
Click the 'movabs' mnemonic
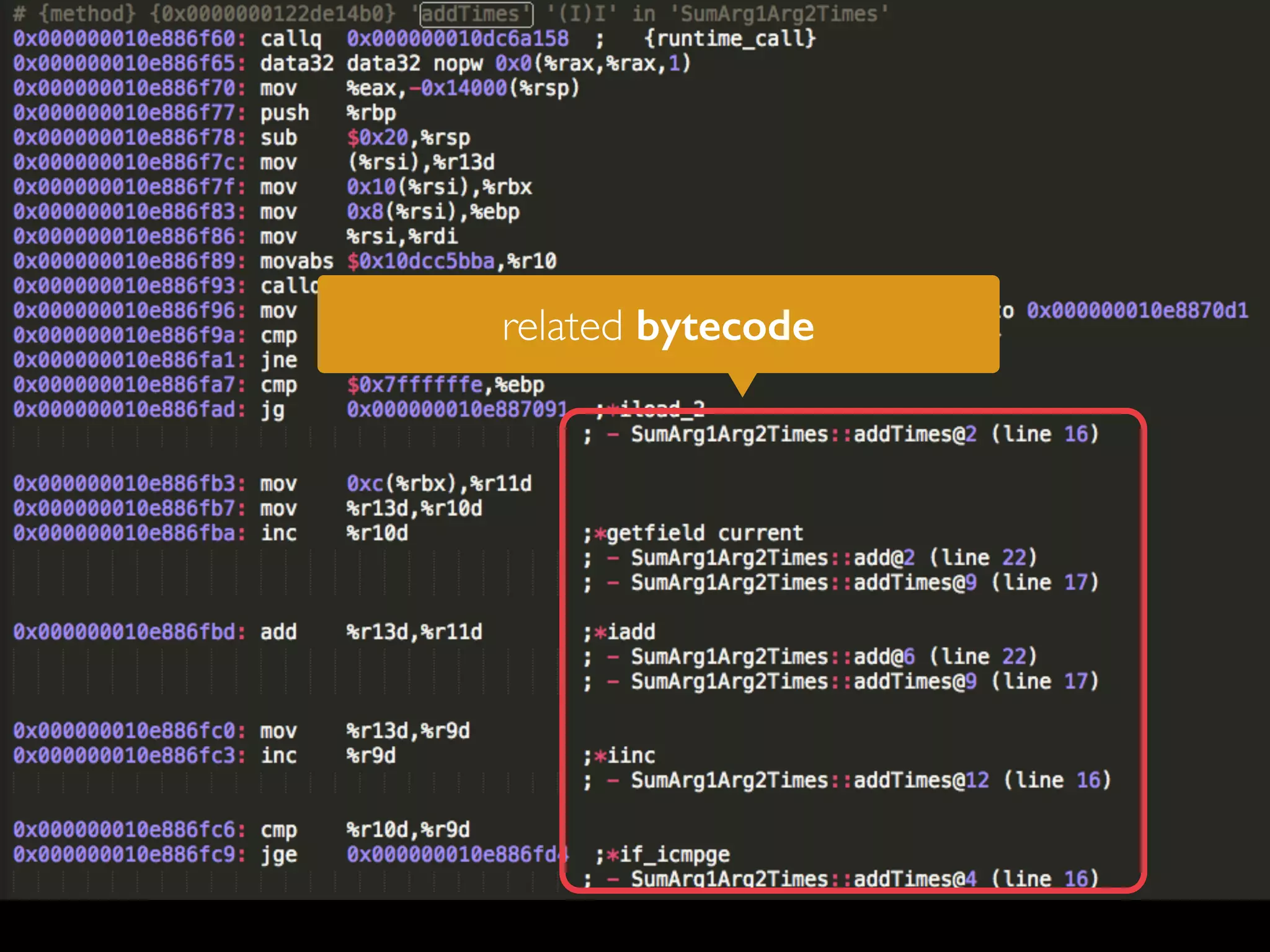click(296, 262)
